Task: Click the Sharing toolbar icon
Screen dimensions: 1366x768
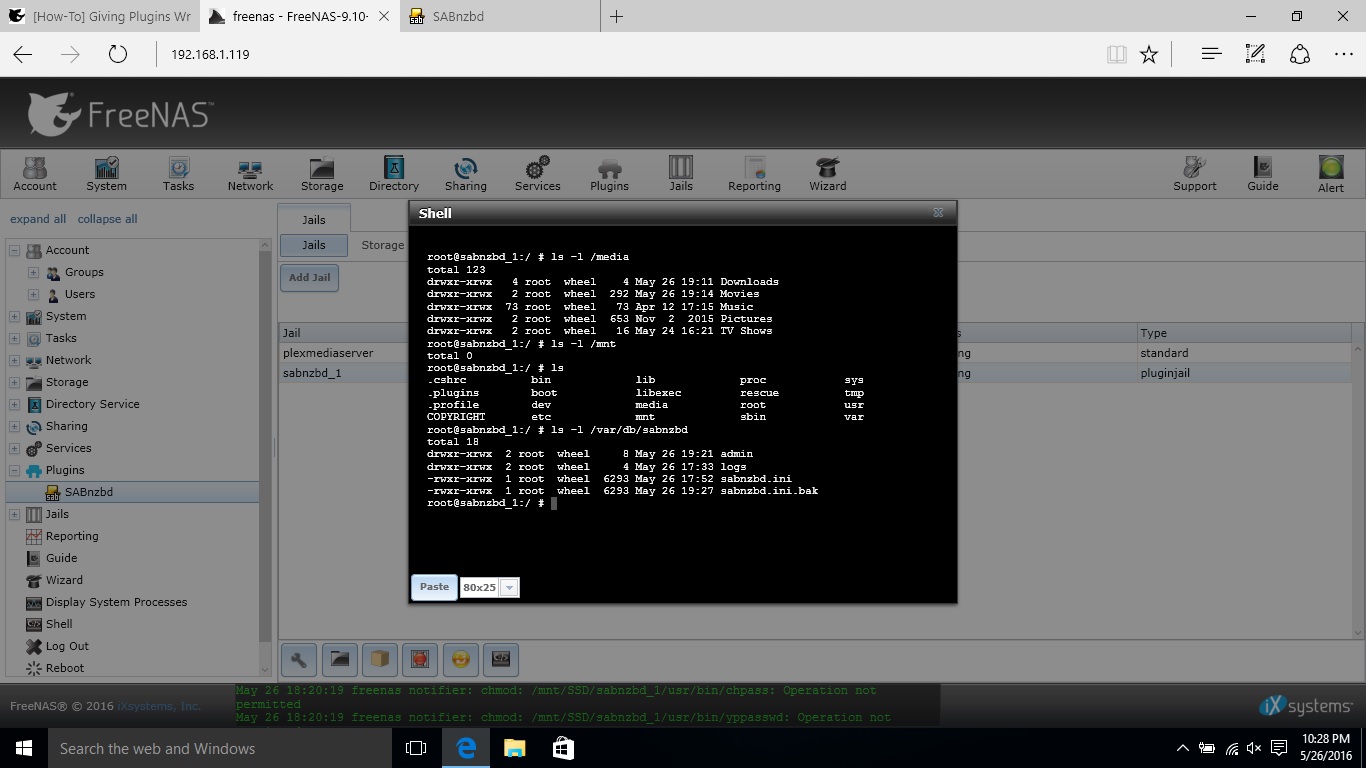Action: tap(465, 172)
